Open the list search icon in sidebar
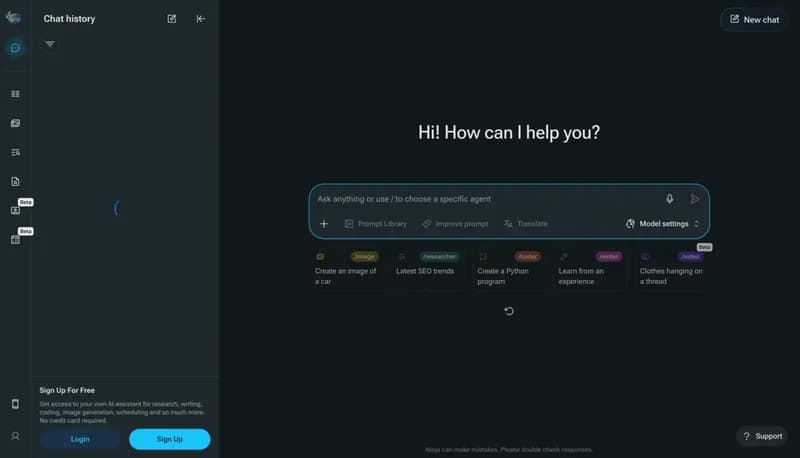Screen dimensions: 800x458 coord(15,152)
